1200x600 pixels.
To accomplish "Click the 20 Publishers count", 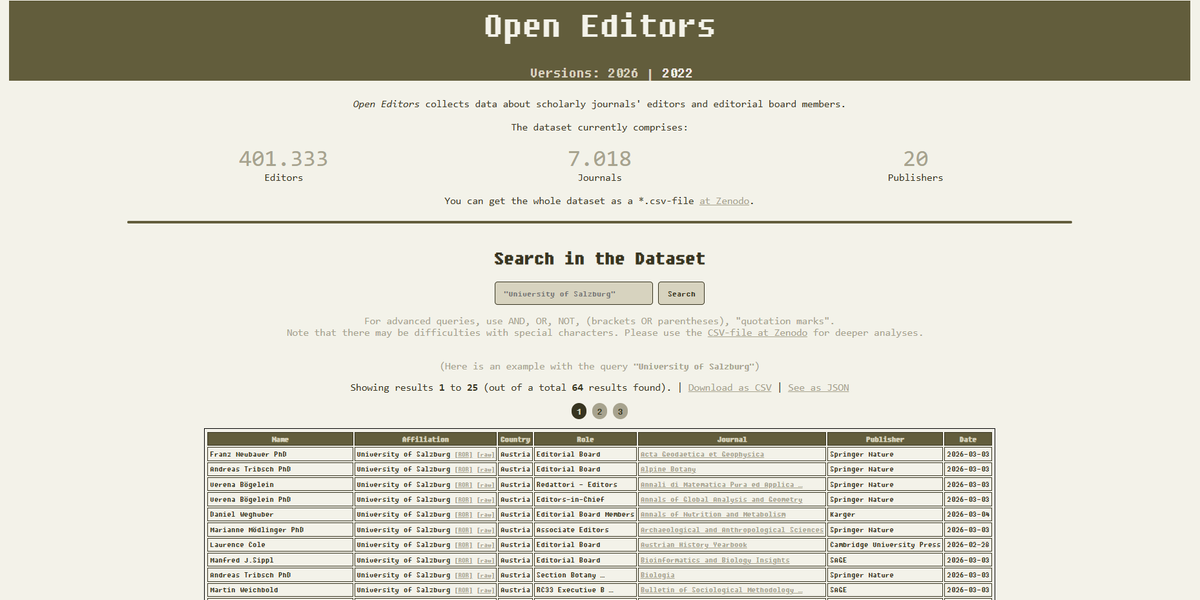I will (915, 158).
